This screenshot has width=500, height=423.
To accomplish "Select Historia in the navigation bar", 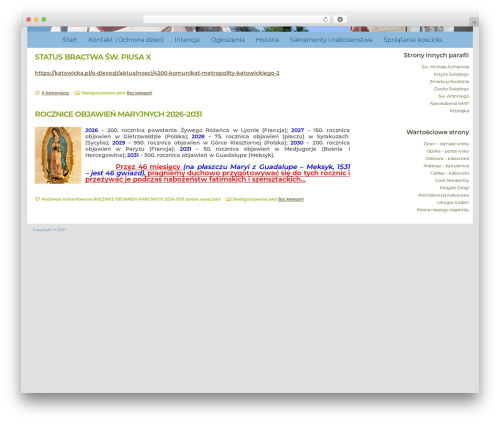I will pyautogui.click(x=267, y=40).
